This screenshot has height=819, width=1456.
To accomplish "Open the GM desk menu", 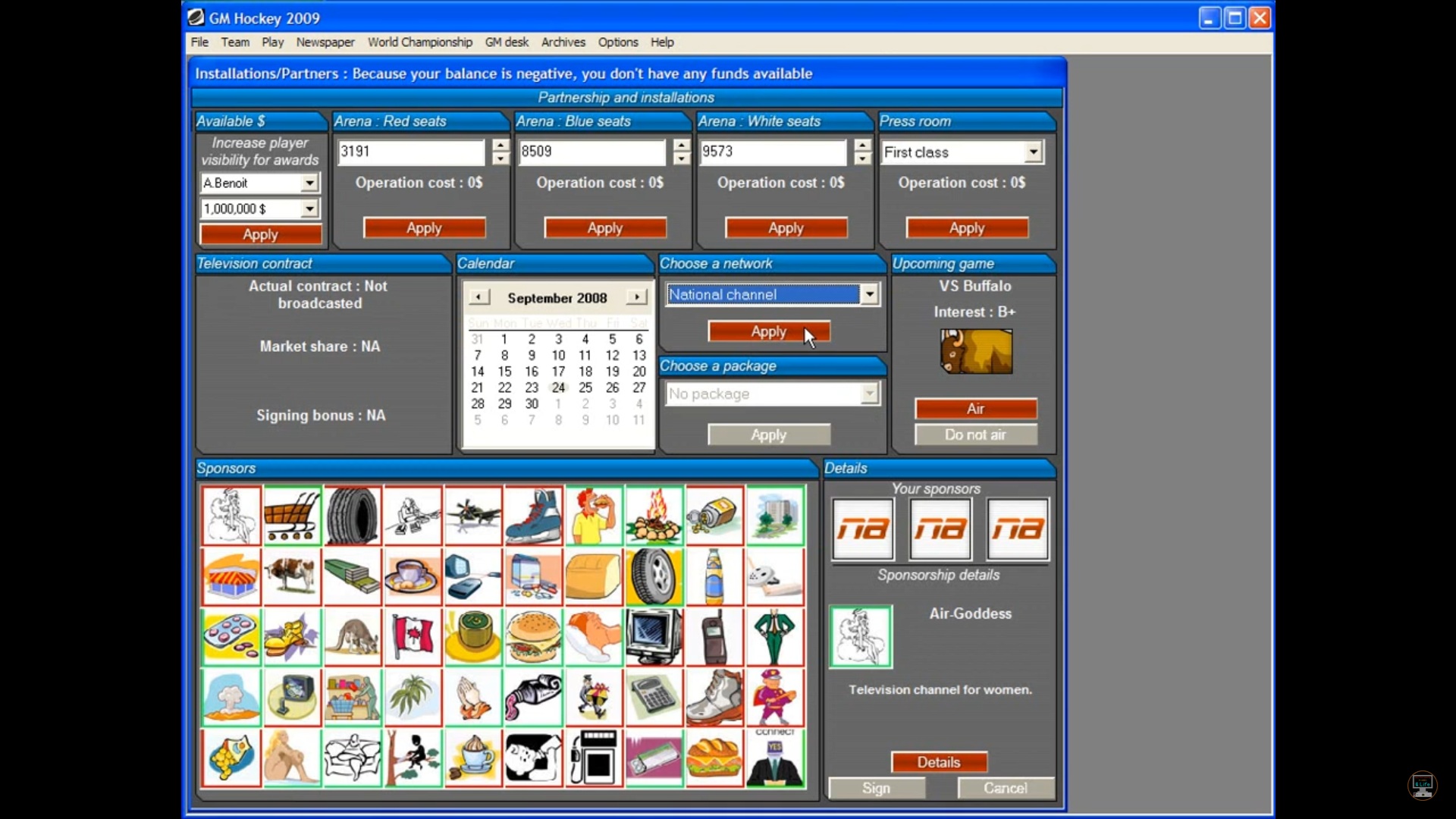I will point(507,42).
